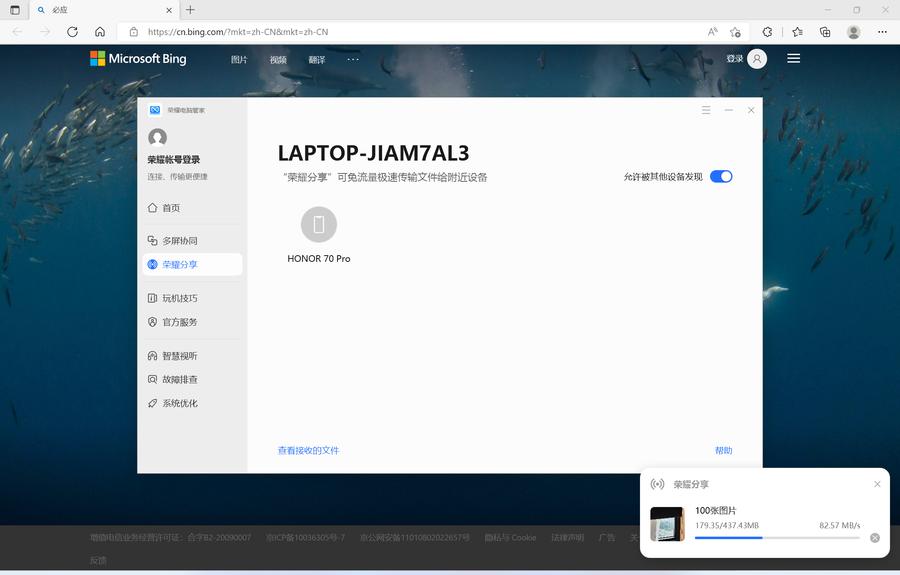Open Edge settings and more menu

click(882, 32)
